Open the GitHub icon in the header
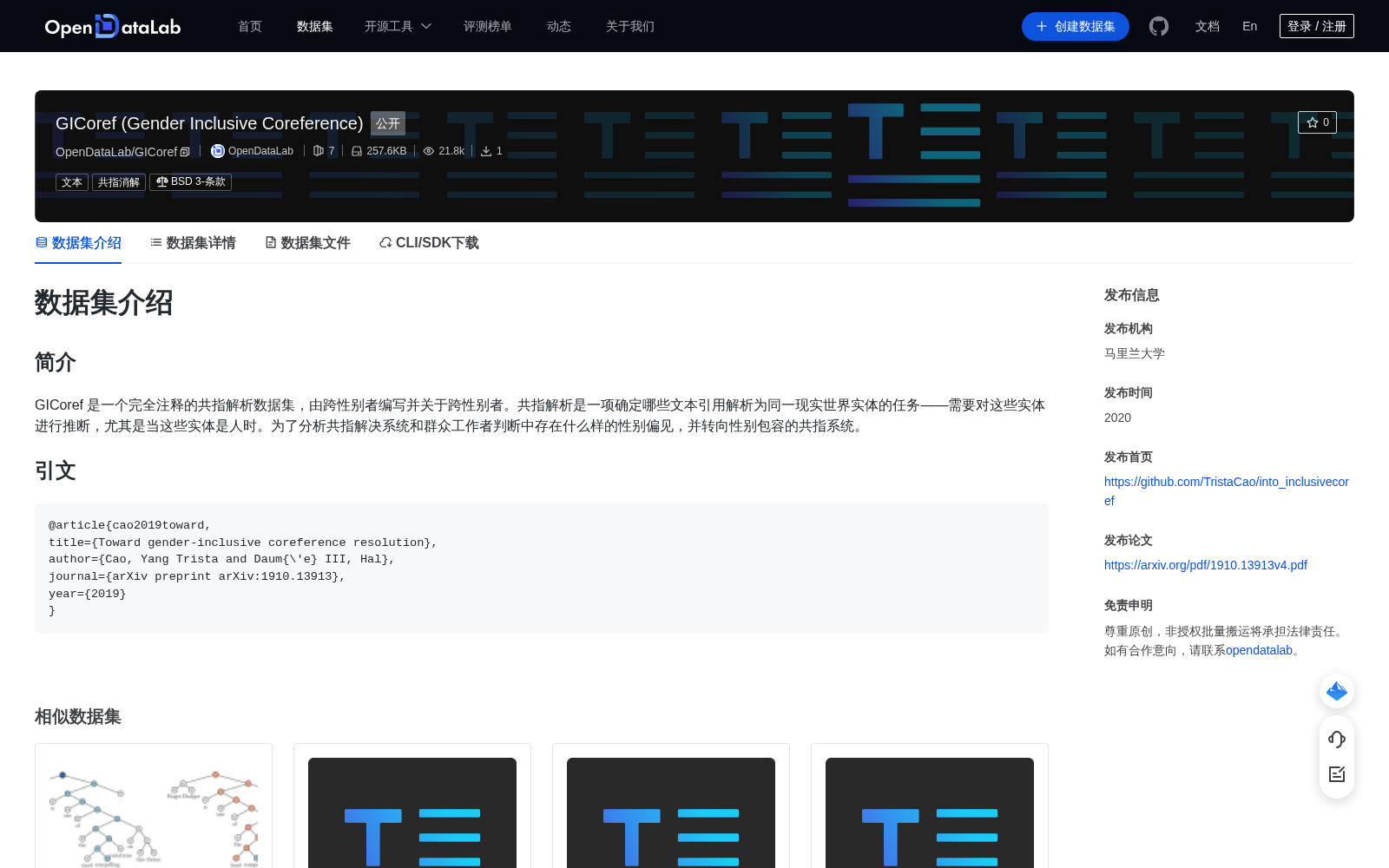This screenshot has width=1389, height=868. coord(1159,26)
